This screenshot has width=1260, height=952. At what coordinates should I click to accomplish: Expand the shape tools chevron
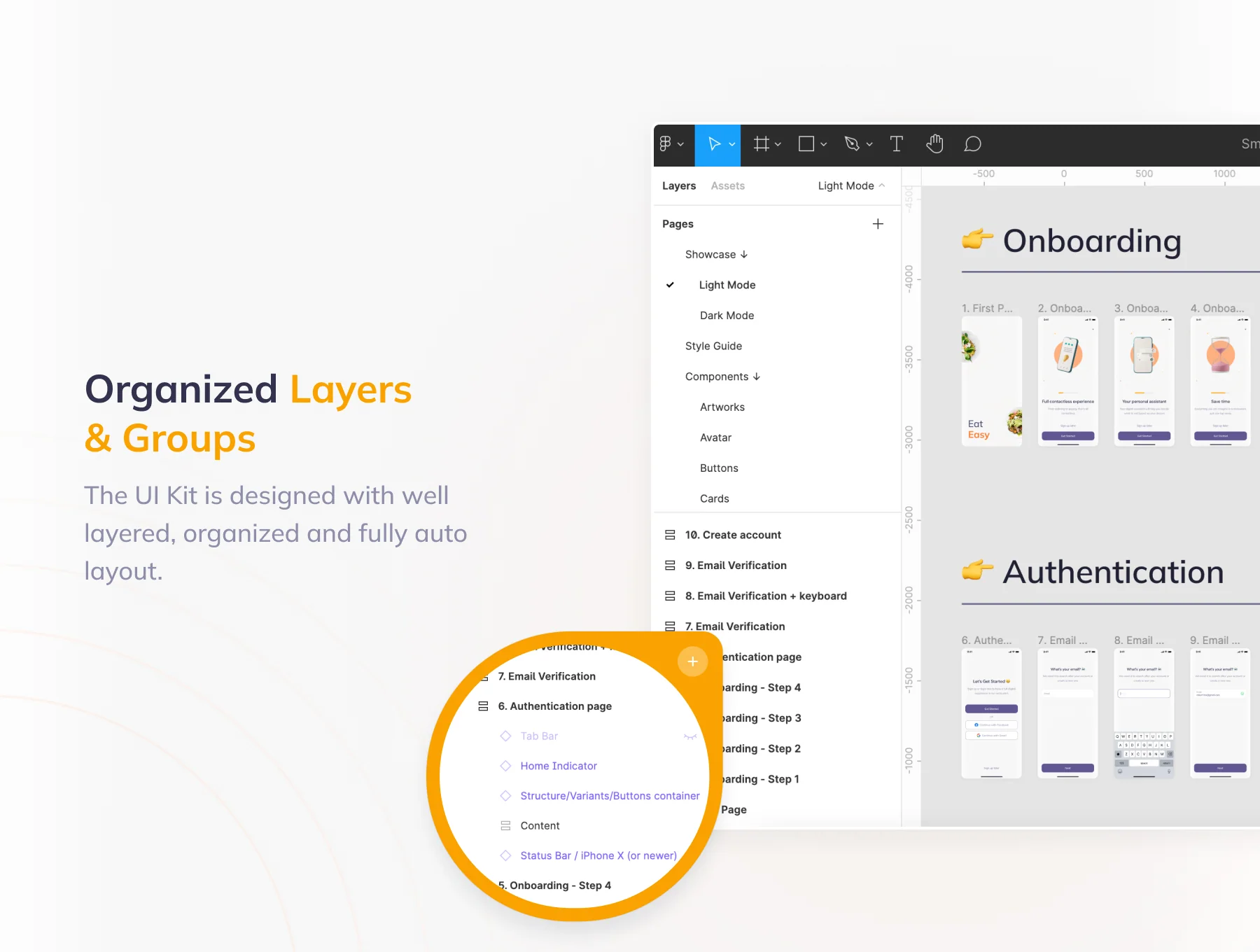pos(824,144)
